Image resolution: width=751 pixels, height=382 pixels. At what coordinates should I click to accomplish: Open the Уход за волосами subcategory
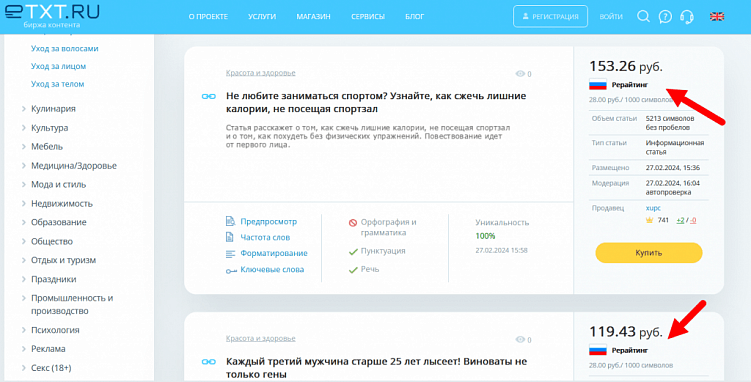click(65, 48)
